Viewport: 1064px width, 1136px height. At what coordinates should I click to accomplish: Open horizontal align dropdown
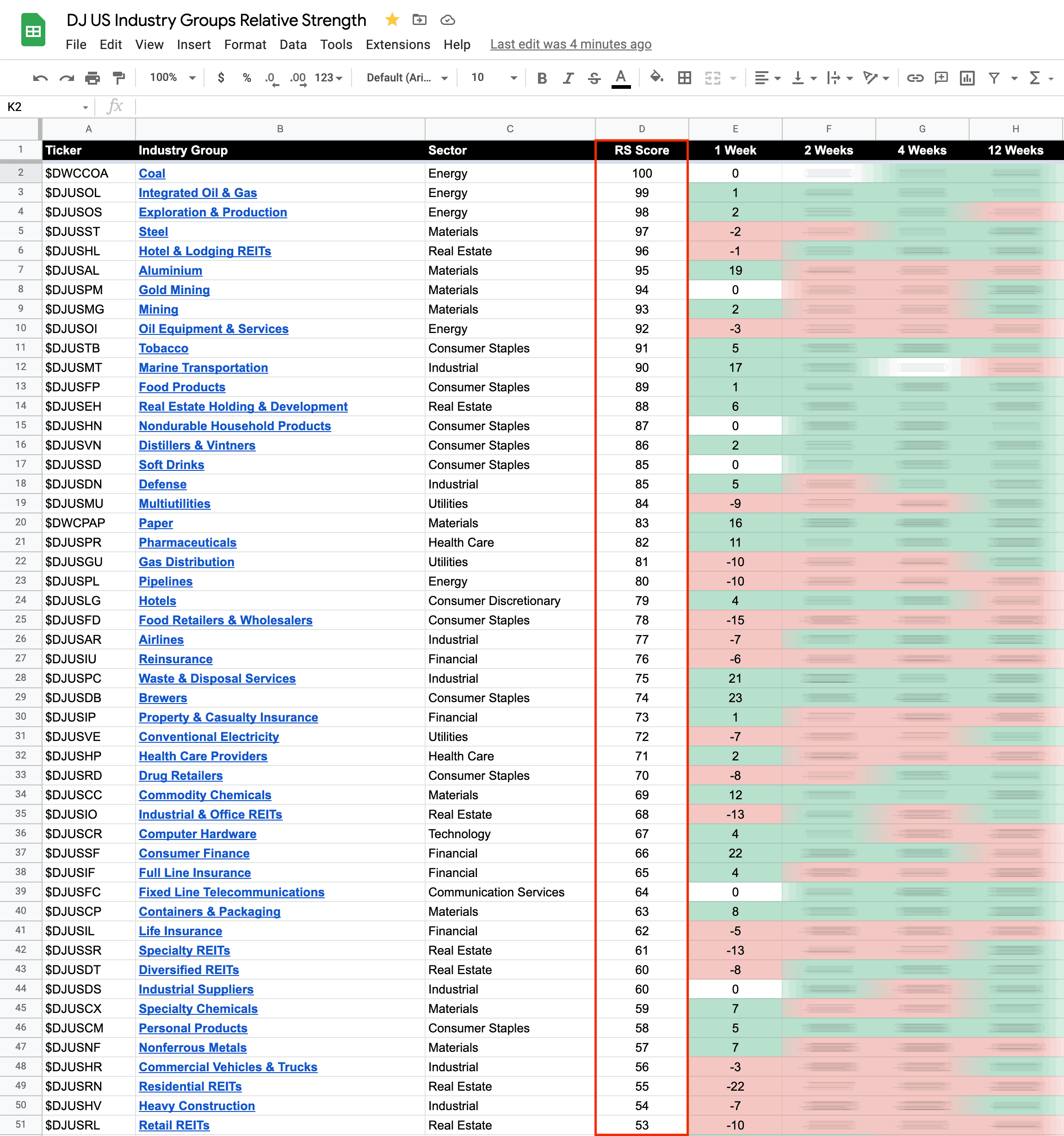[767, 78]
